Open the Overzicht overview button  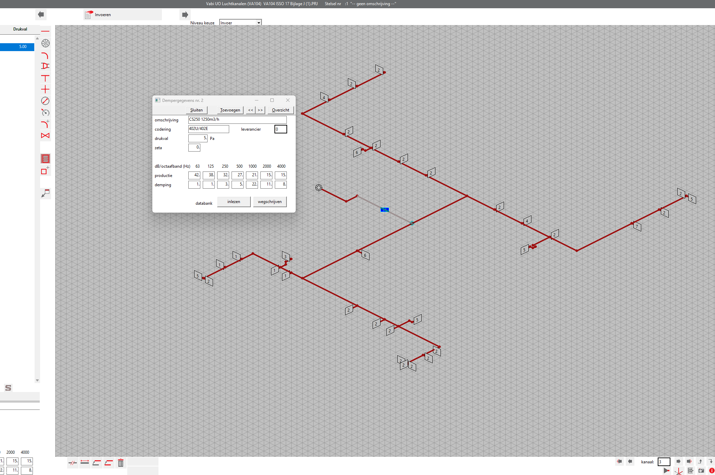280,110
